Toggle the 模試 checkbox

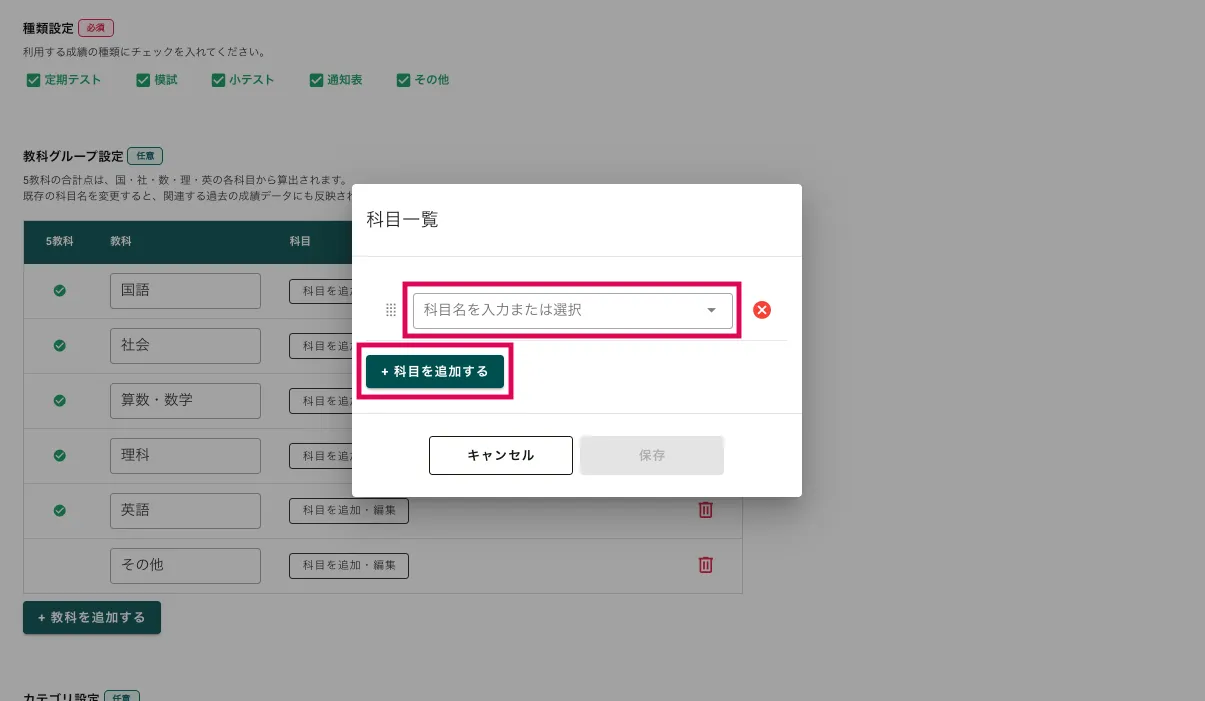(x=143, y=80)
